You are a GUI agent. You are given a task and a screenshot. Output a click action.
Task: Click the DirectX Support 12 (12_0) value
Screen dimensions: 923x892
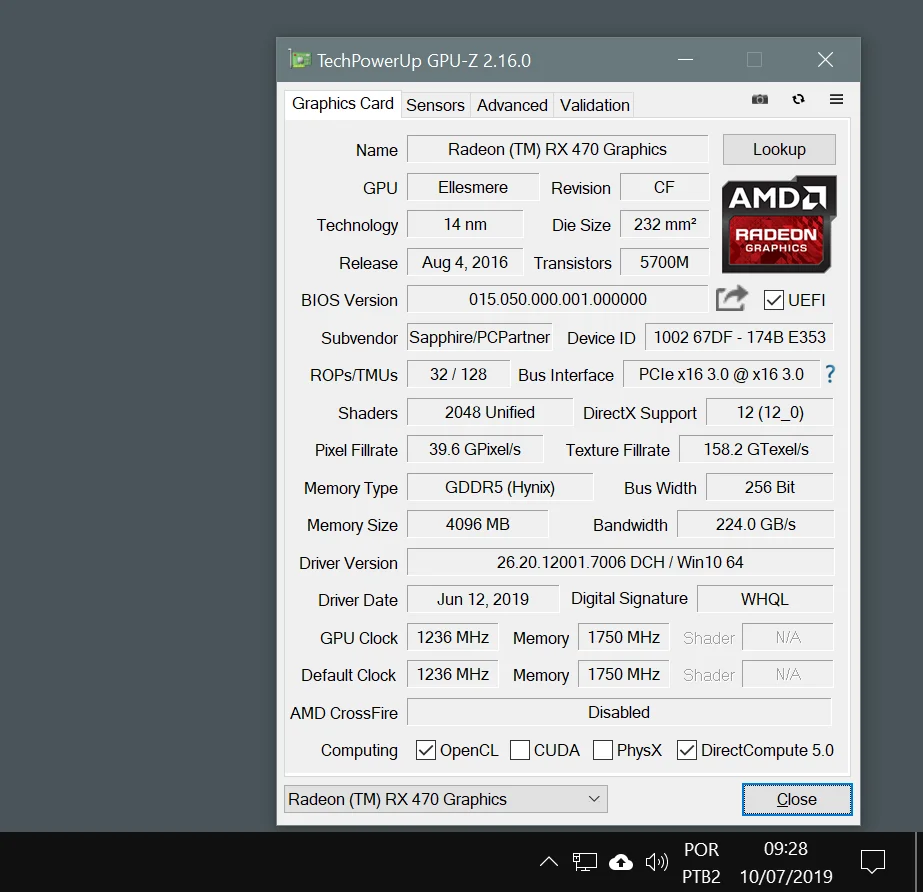(x=770, y=412)
